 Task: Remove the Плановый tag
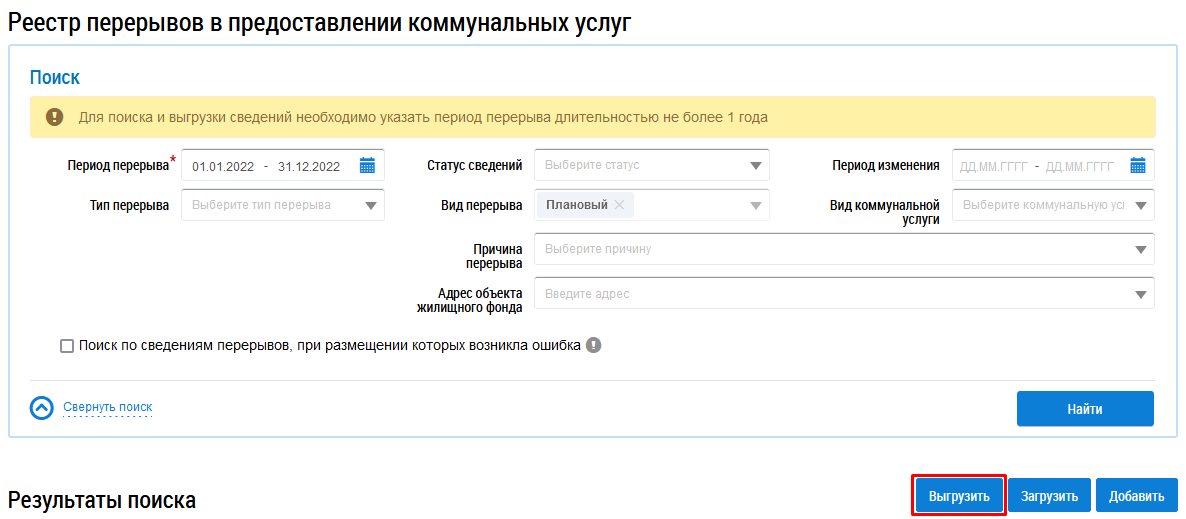619,205
